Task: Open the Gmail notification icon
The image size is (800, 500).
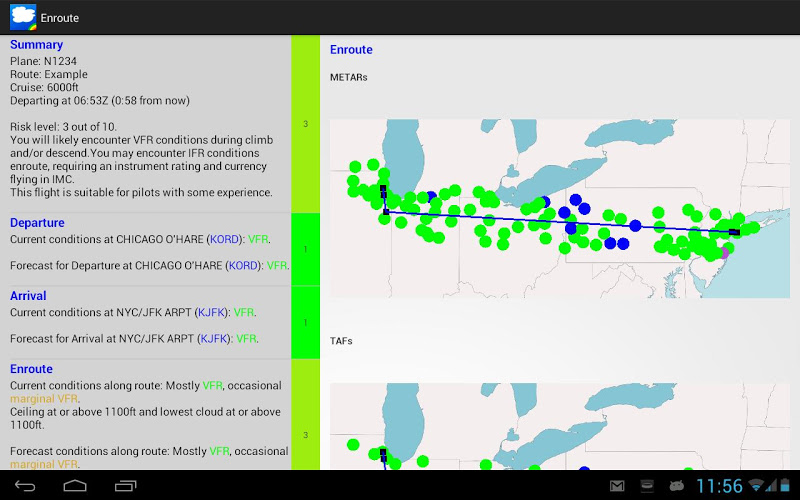Action: tap(617, 486)
